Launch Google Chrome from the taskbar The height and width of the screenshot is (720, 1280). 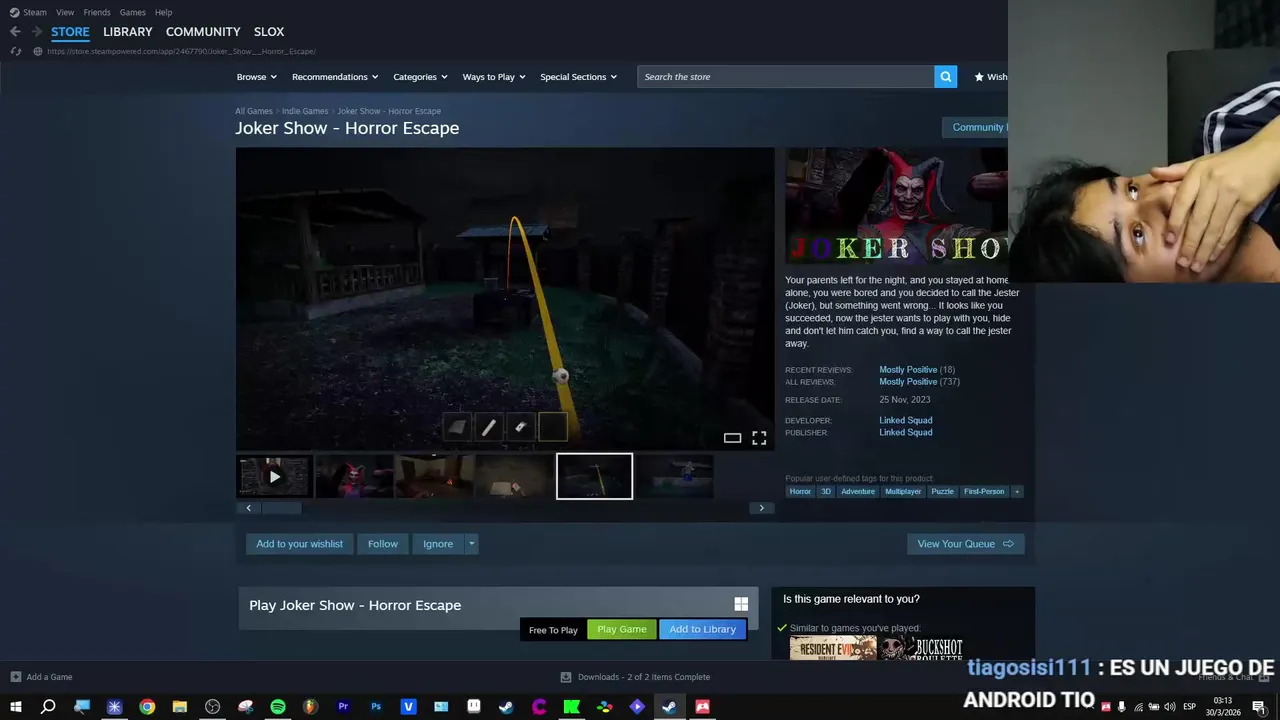point(147,707)
